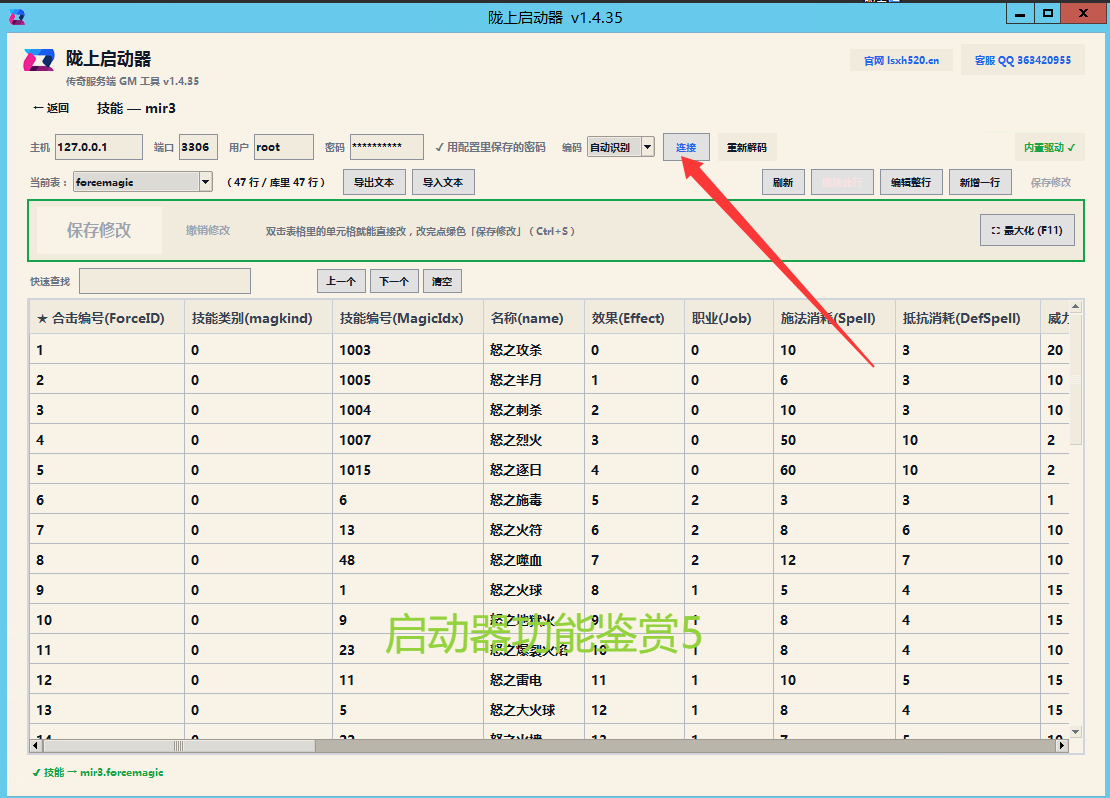This screenshot has width=1110, height=798.
Task: Focus the 快速查找 search box
Action: 165,281
